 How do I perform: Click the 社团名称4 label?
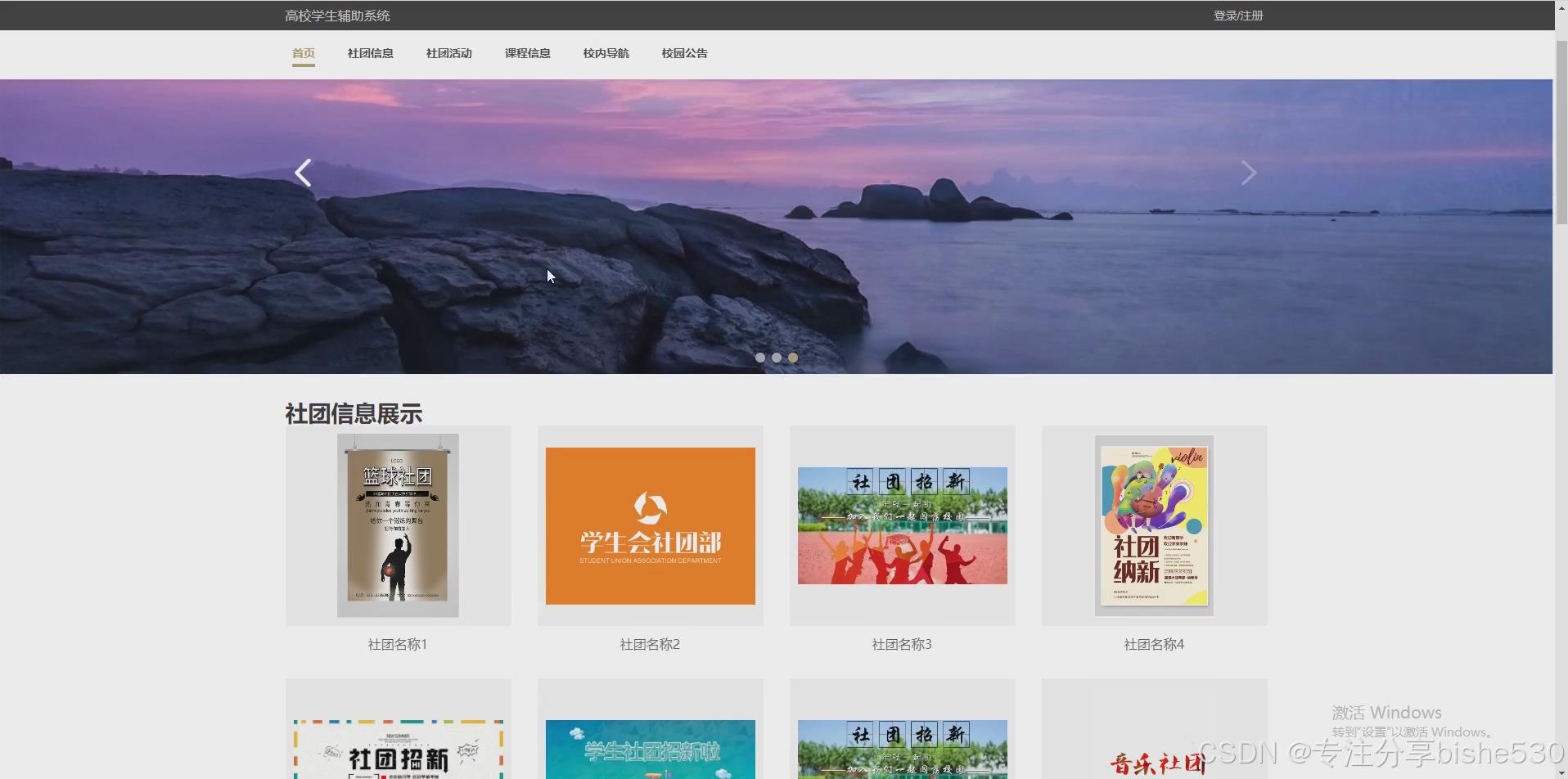click(x=1155, y=645)
